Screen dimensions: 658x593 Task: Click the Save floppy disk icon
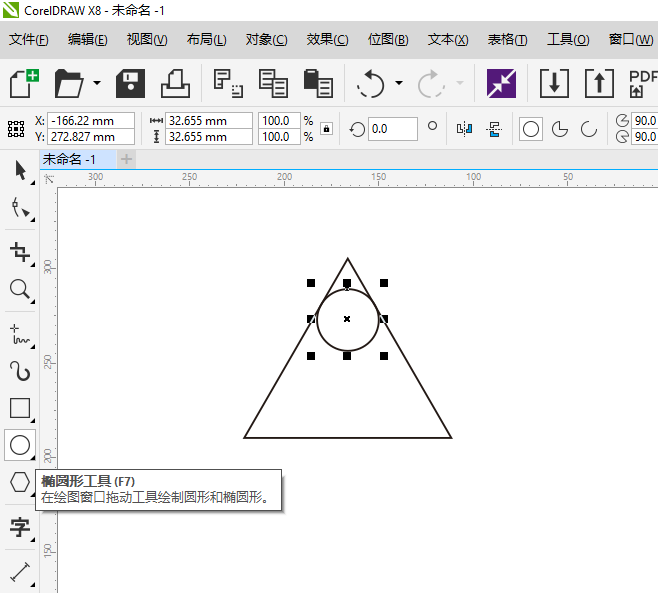(x=130, y=83)
